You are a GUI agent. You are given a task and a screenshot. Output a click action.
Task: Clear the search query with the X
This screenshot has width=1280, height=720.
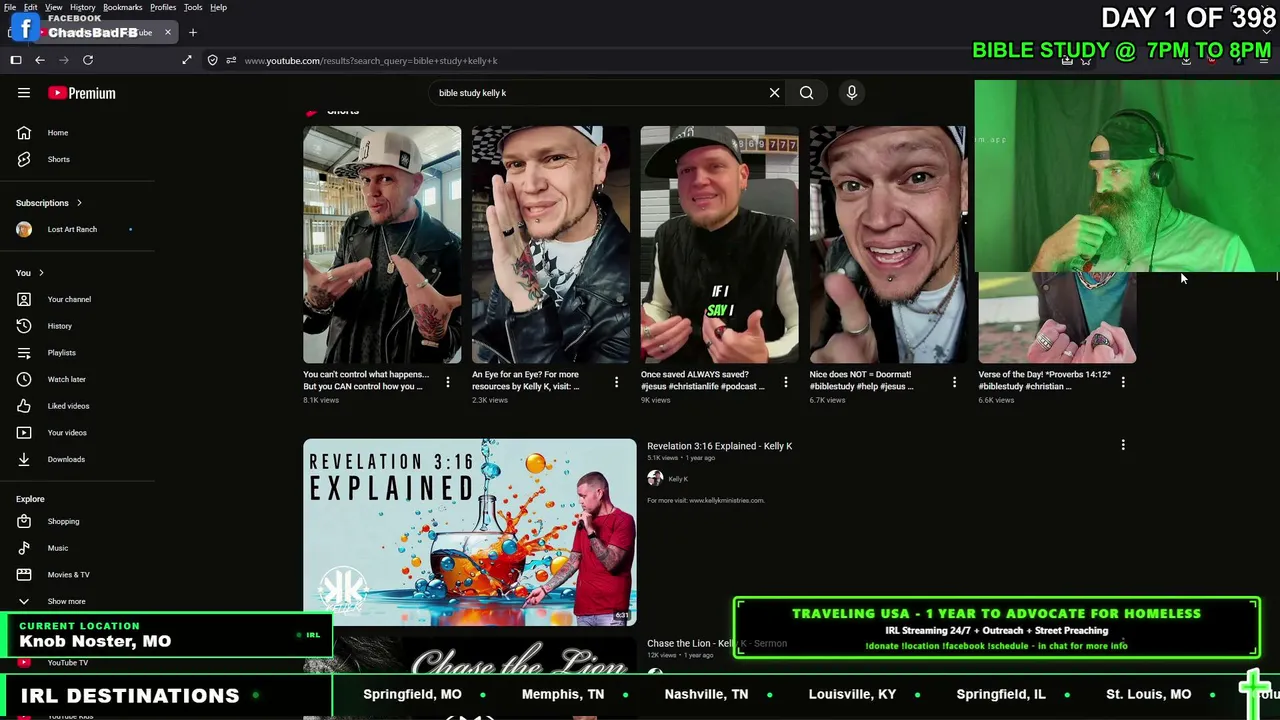pos(774,93)
